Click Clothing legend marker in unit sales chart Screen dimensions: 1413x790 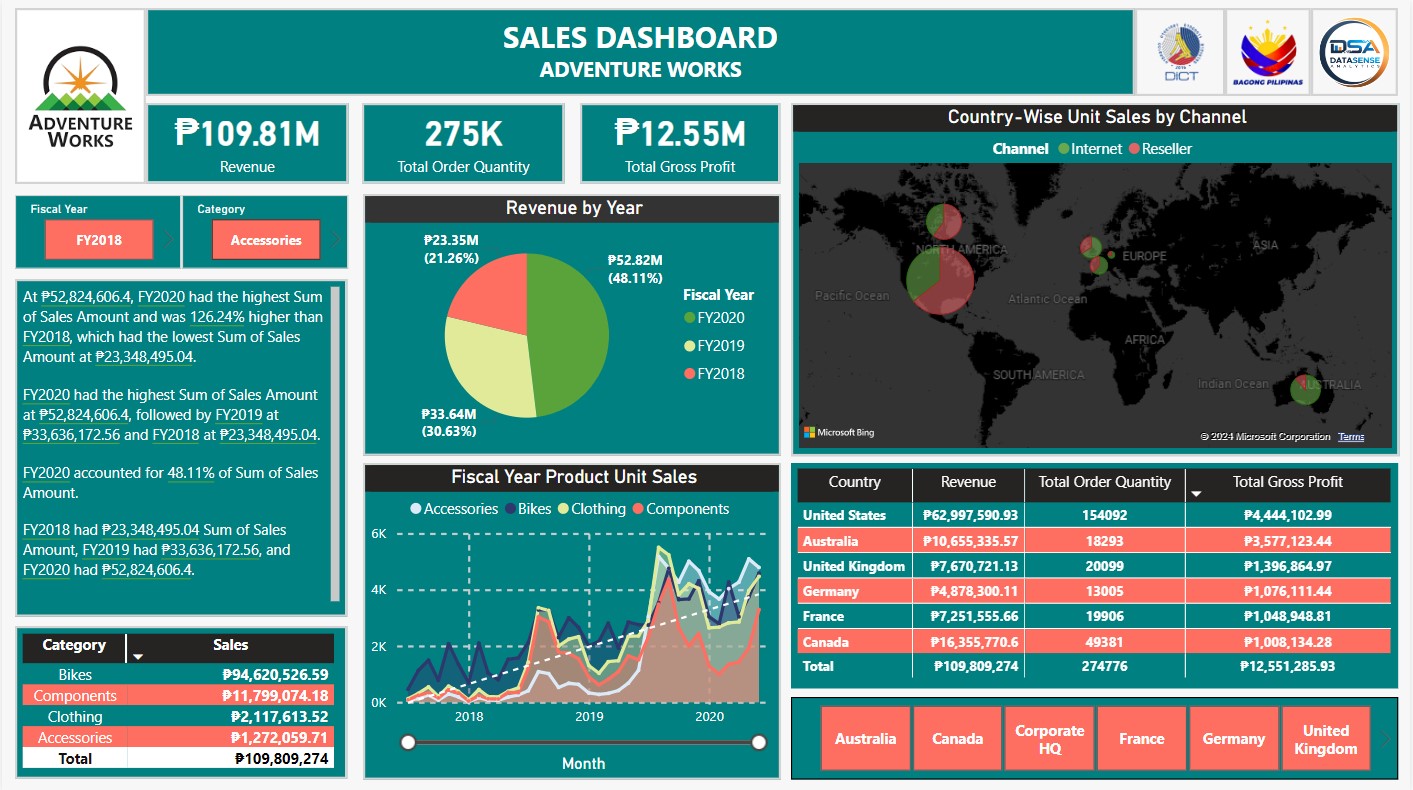click(563, 509)
